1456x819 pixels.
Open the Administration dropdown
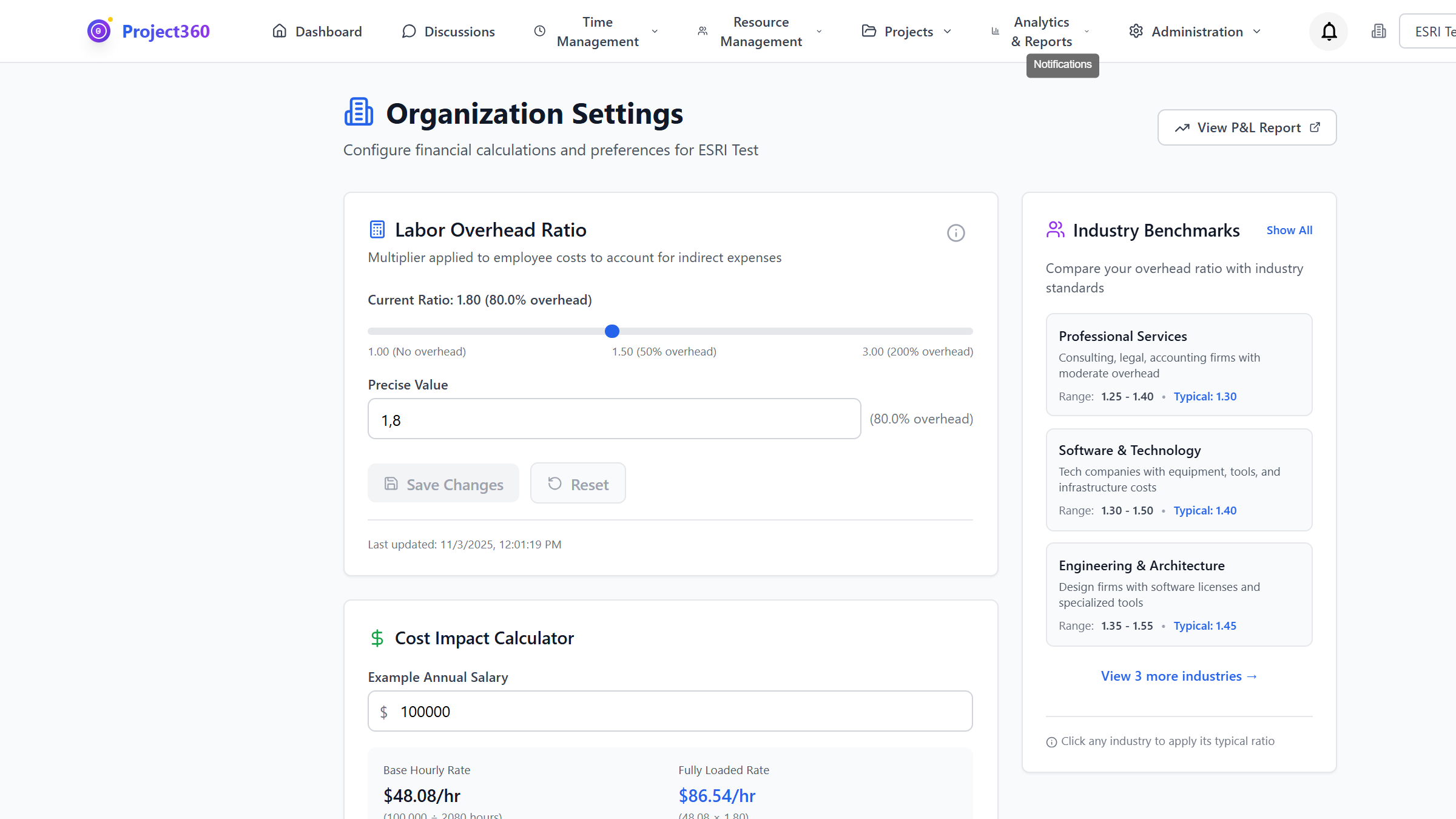click(1195, 31)
